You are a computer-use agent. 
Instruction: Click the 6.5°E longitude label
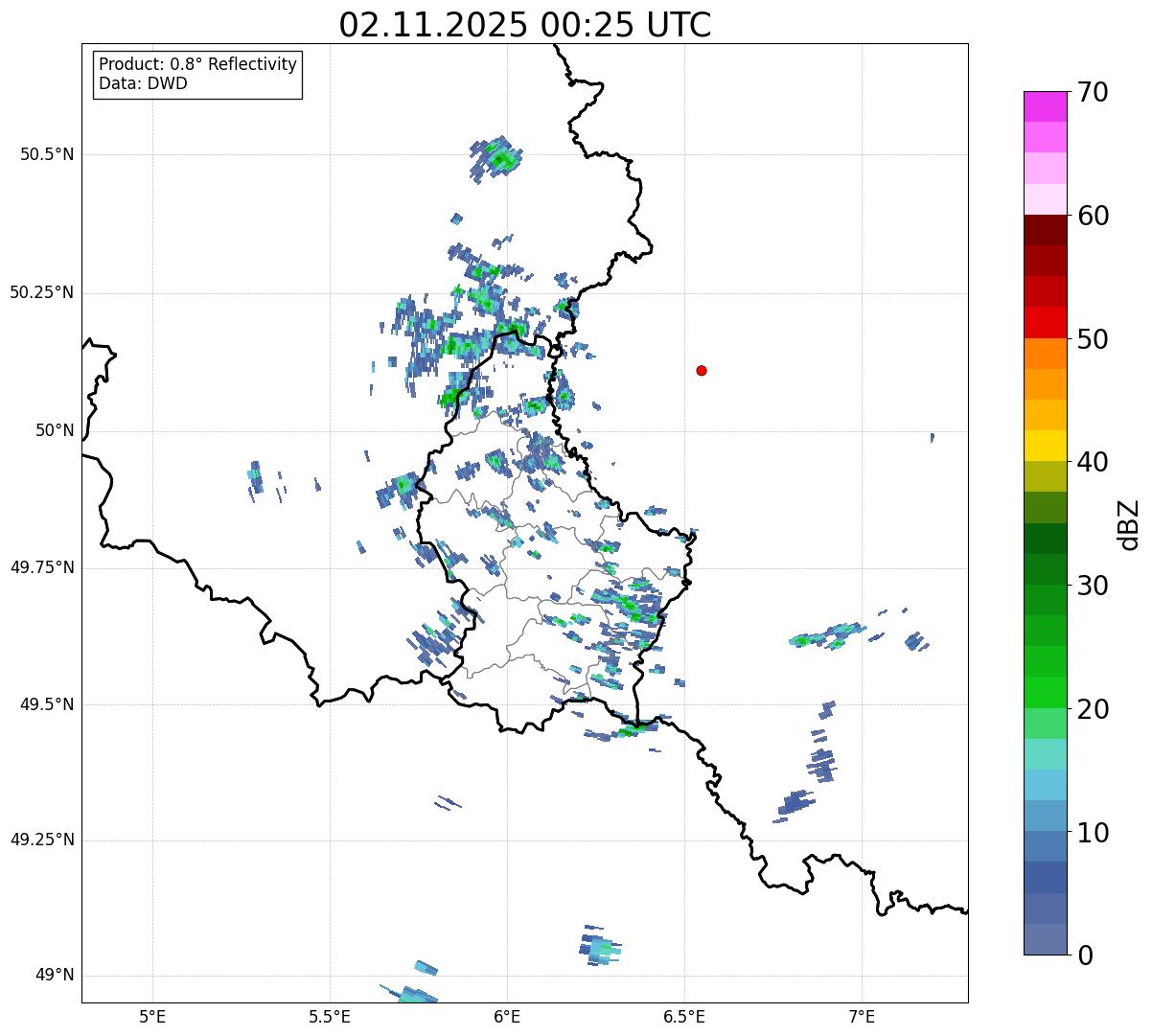click(684, 1016)
